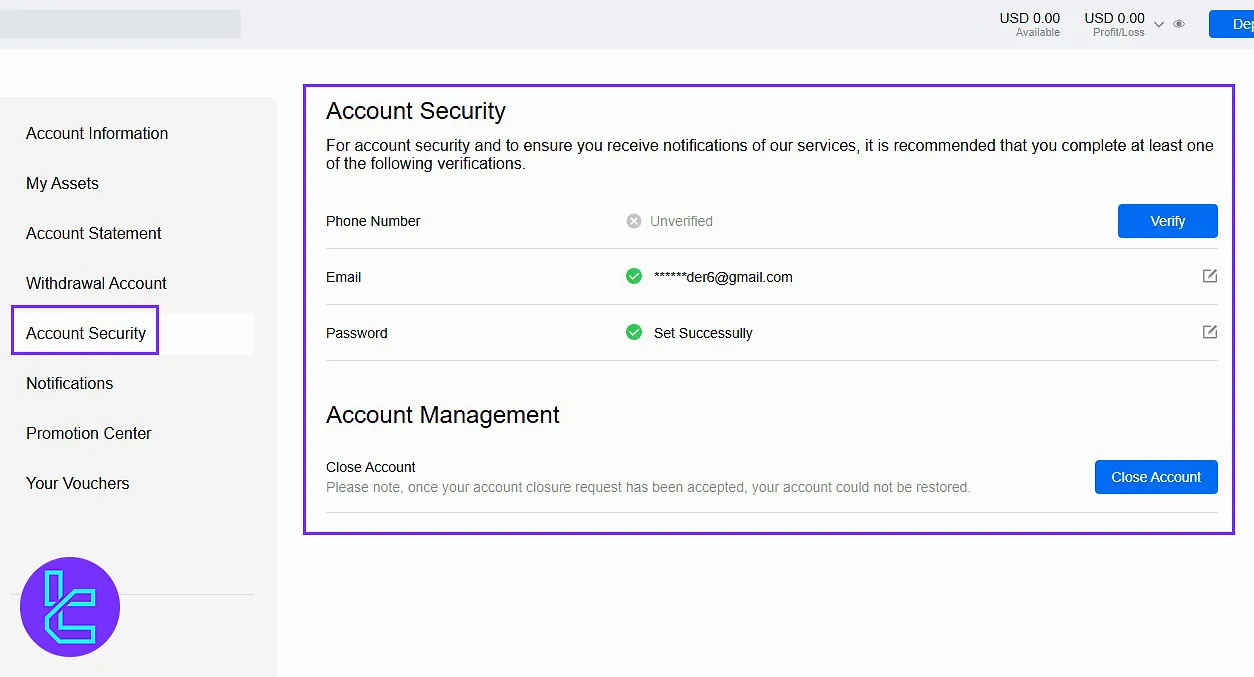Click the Deposit button in the header

click(1232, 24)
